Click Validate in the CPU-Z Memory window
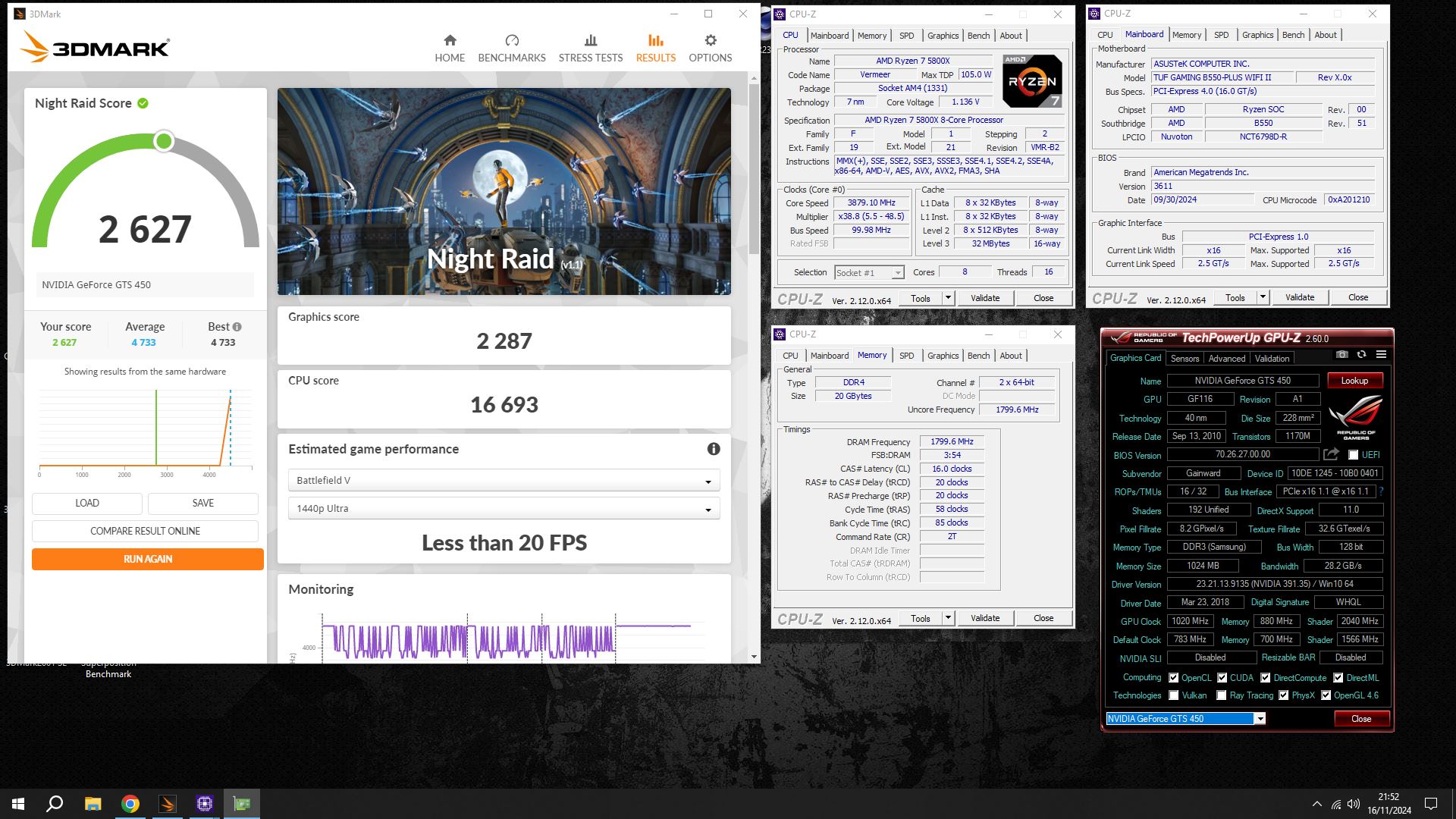Screen dimensions: 1456x819 (984, 618)
